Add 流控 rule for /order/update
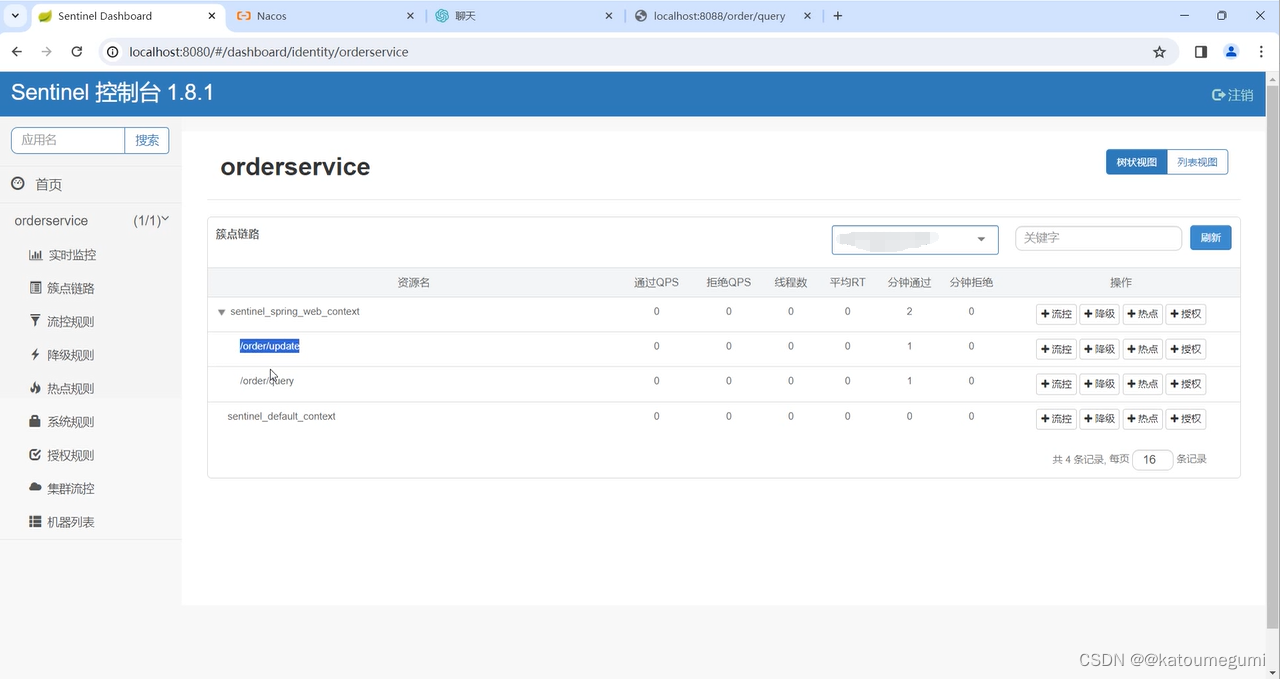The width and height of the screenshot is (1280, 679). [1056, 349]
